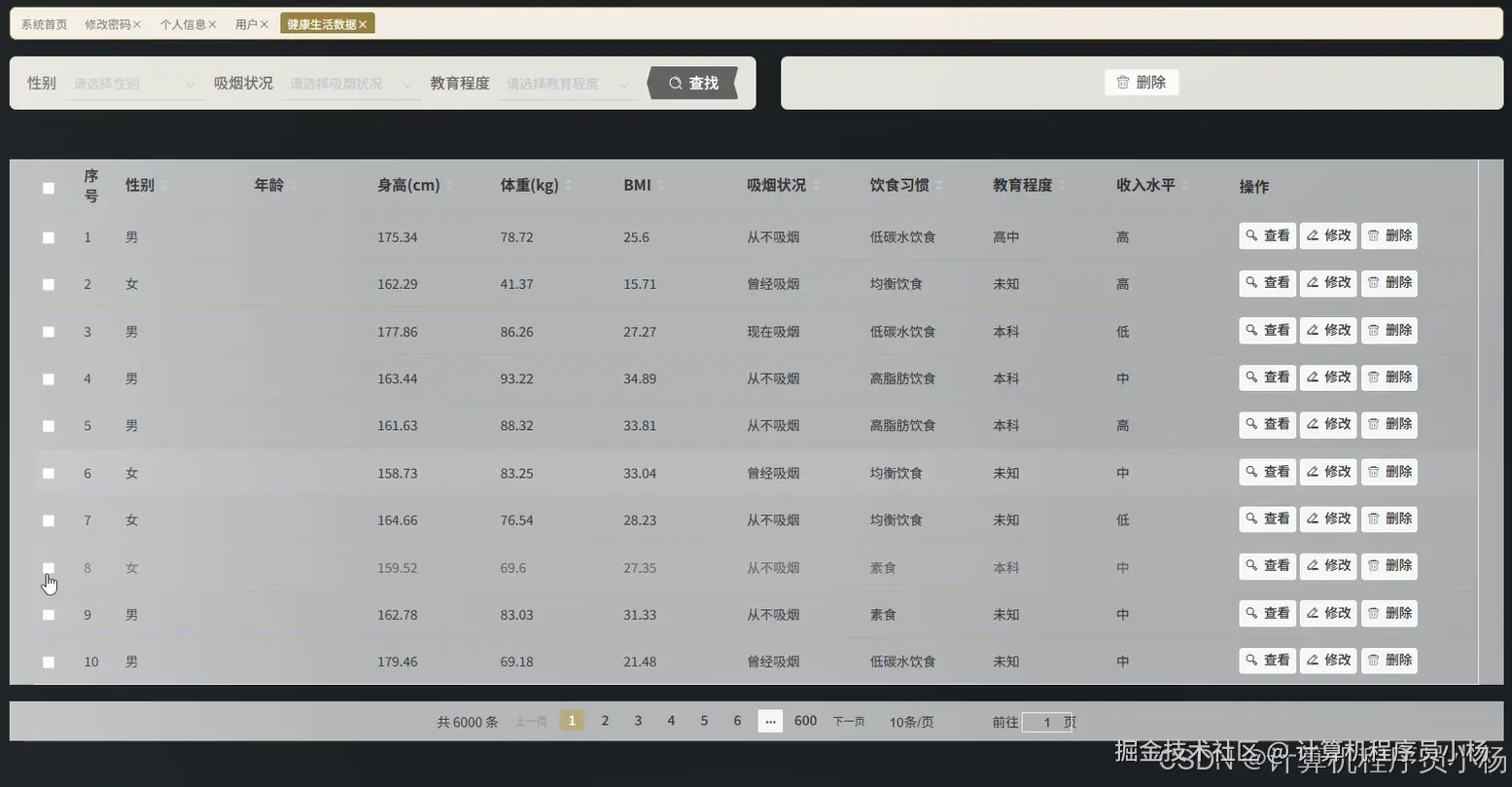
Task: Click the 查找 search button
Action: (x=692, y=84)
